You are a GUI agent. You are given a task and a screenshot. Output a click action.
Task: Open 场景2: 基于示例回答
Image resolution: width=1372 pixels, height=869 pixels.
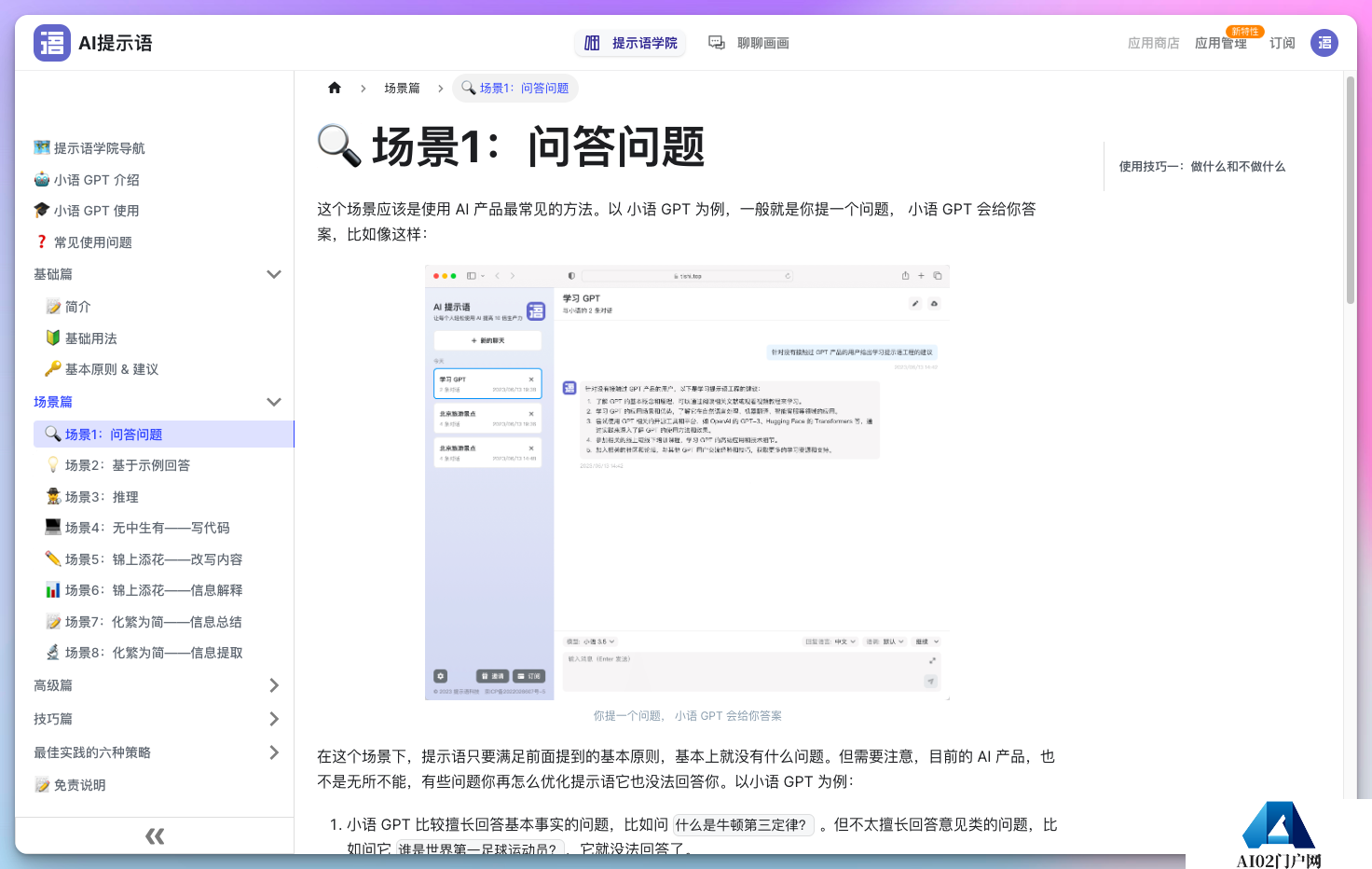tap(117, 465)
